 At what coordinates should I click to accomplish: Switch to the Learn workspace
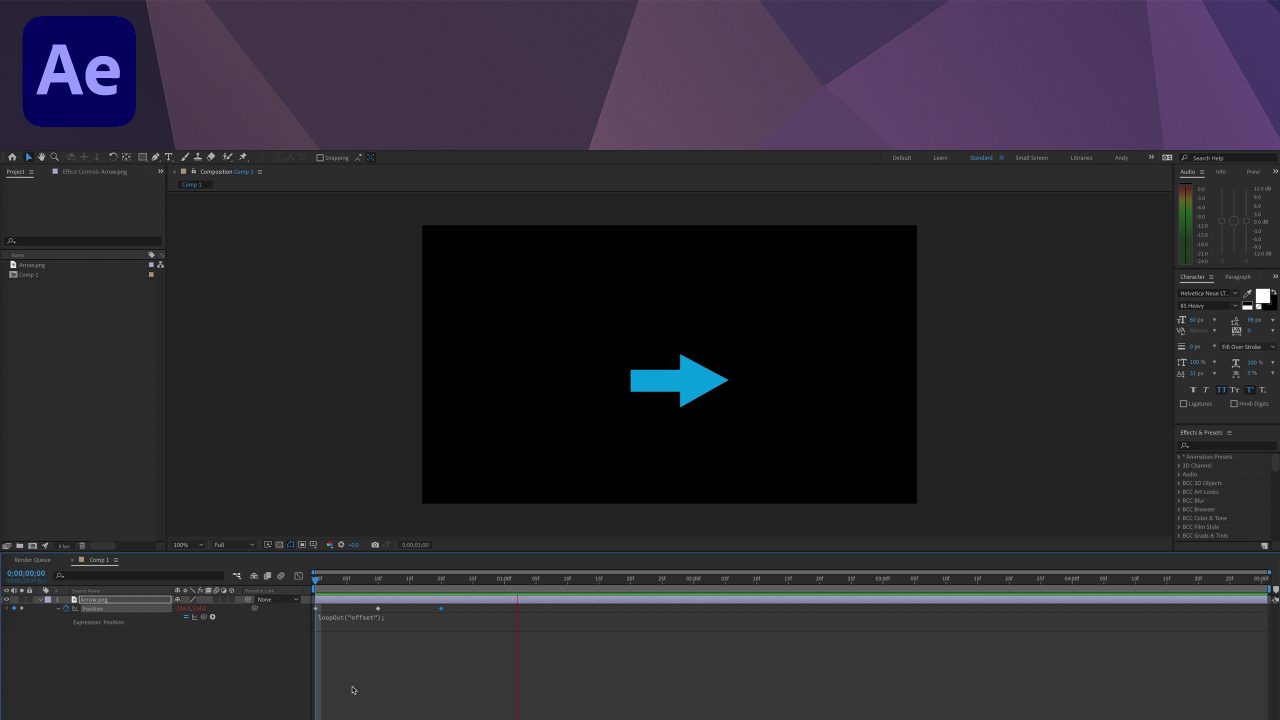[x=940, y=158]
